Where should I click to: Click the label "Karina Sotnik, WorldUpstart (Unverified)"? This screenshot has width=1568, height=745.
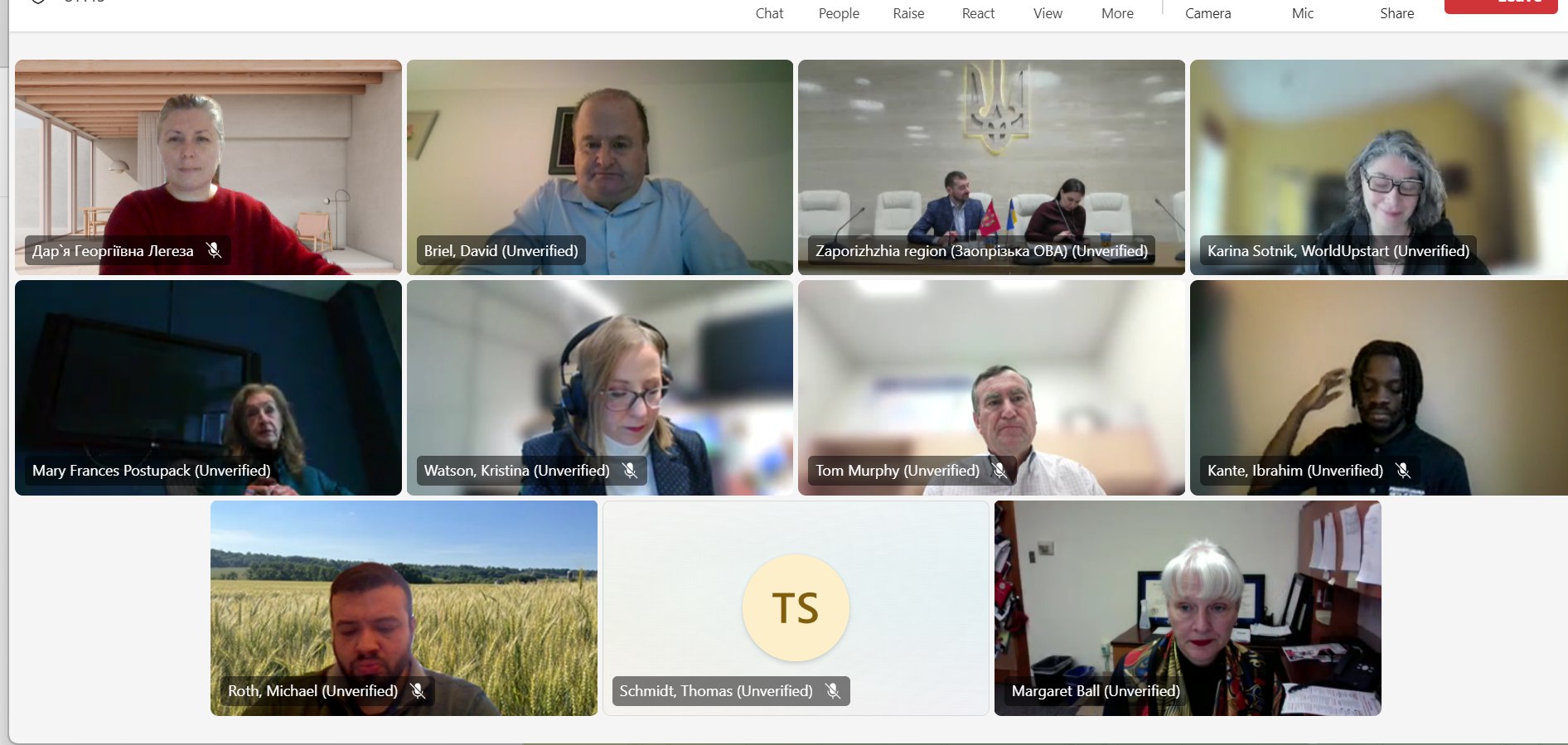1338,250
